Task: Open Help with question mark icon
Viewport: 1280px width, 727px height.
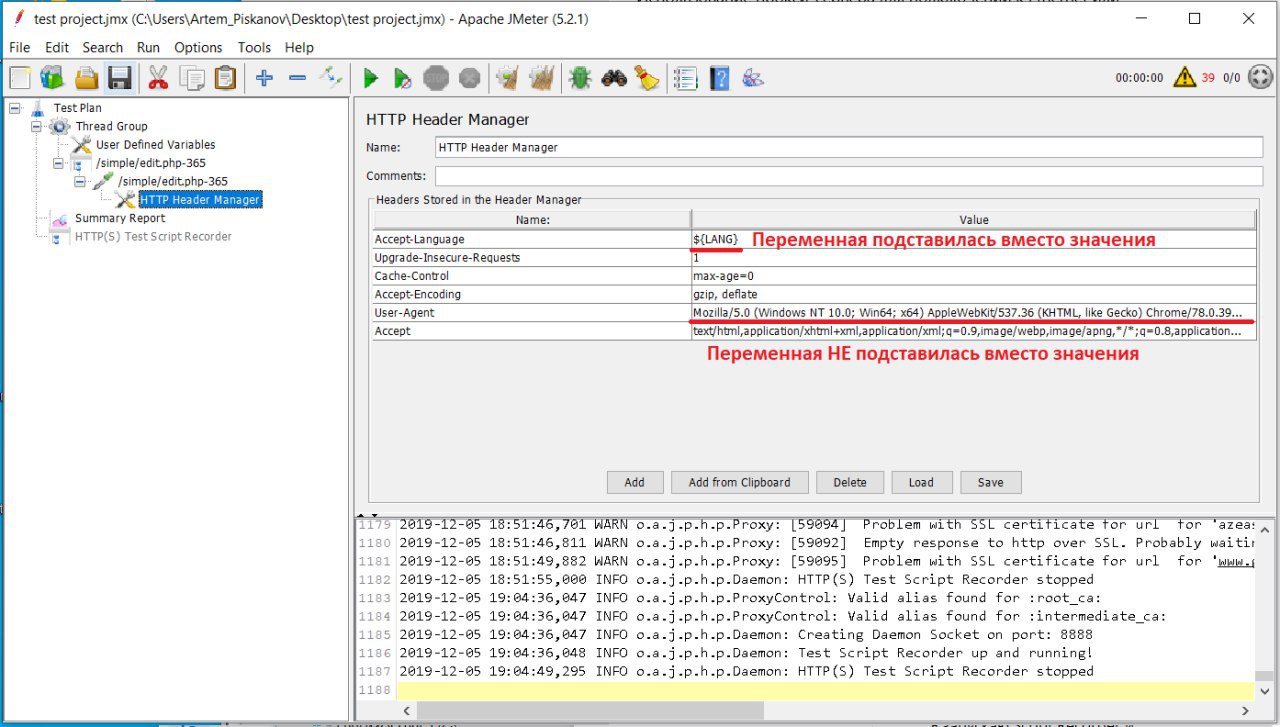Action: [x=719, y=77]
